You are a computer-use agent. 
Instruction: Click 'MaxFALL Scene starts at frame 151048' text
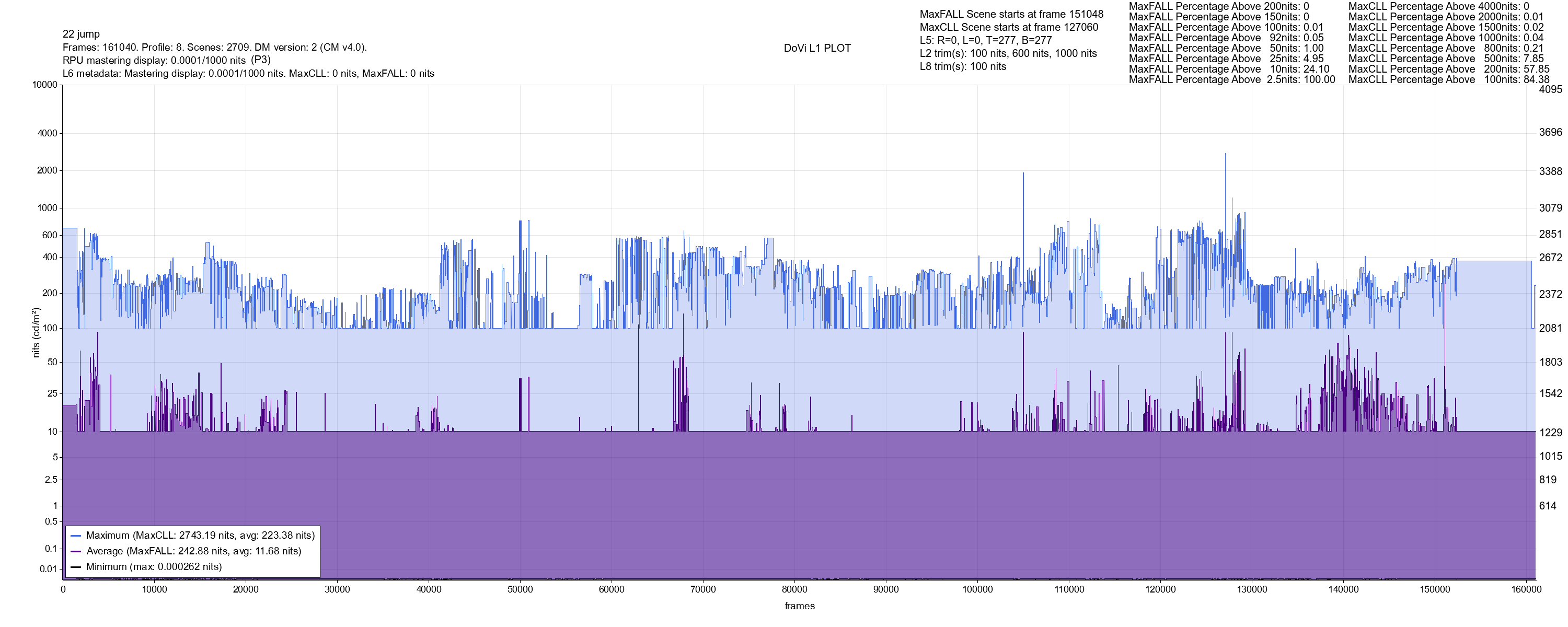click(1011, 14)
